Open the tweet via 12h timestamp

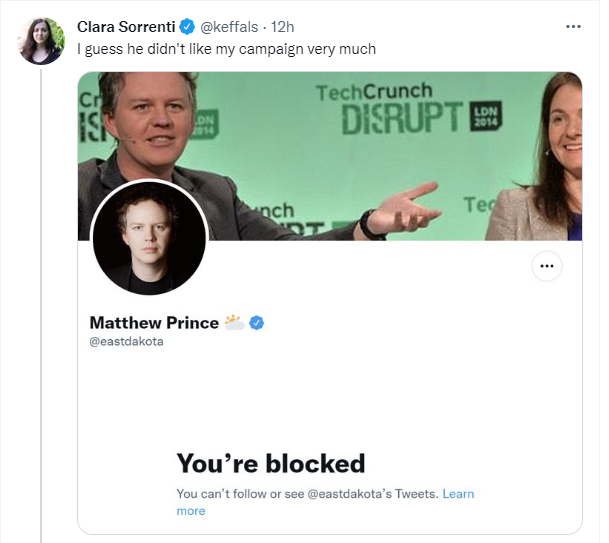[x=283, y=26]
